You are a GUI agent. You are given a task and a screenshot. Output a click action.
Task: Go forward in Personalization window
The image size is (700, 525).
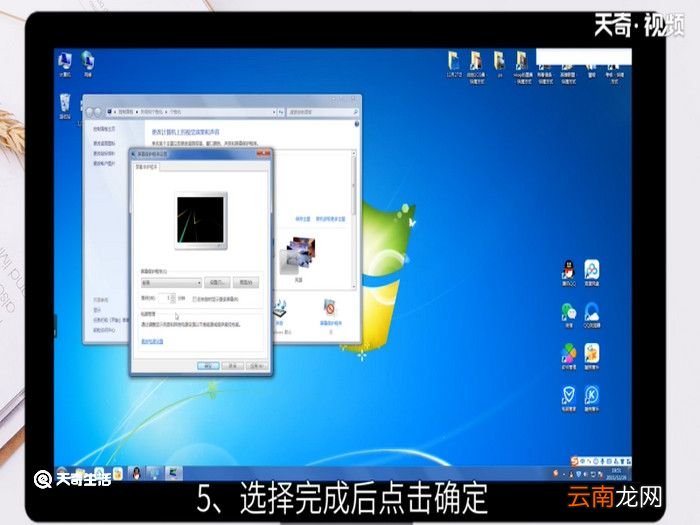(97, 112)
